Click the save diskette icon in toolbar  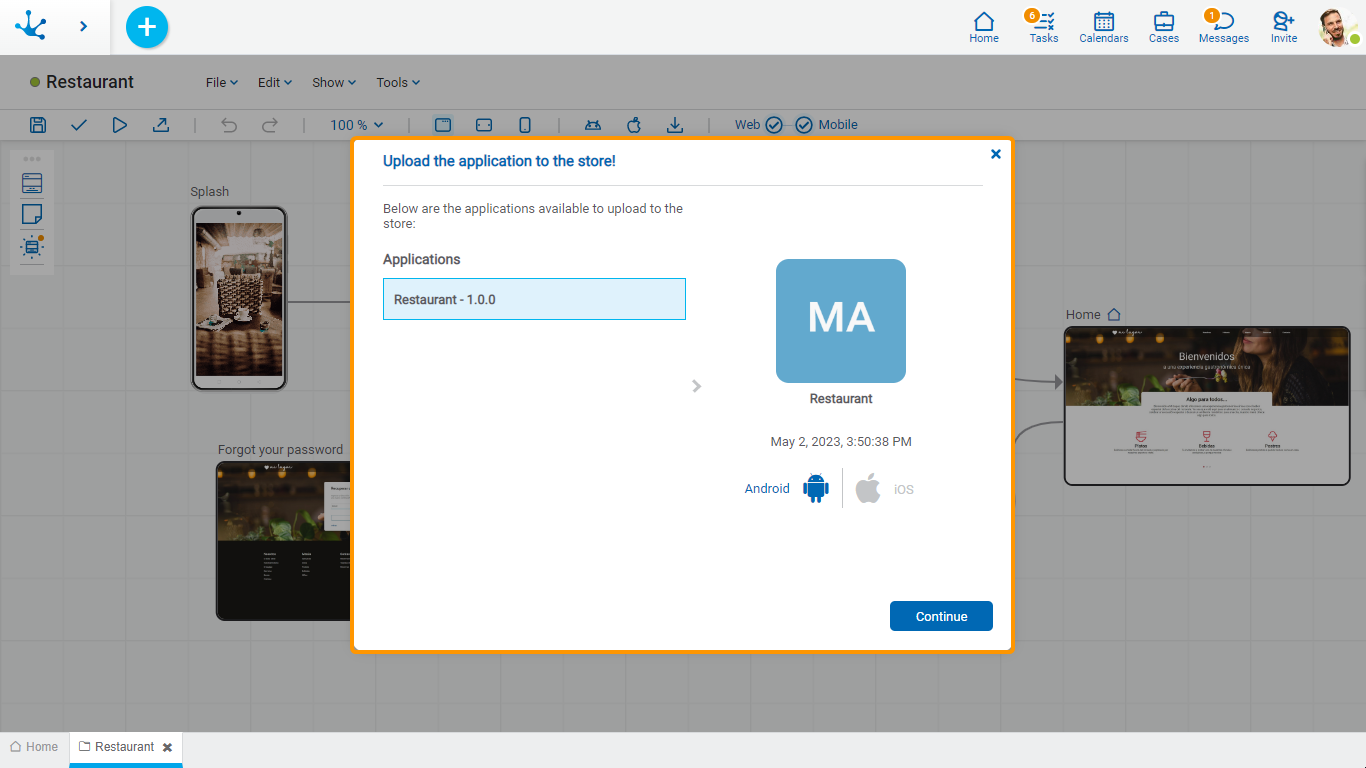[x=38, y=125]
